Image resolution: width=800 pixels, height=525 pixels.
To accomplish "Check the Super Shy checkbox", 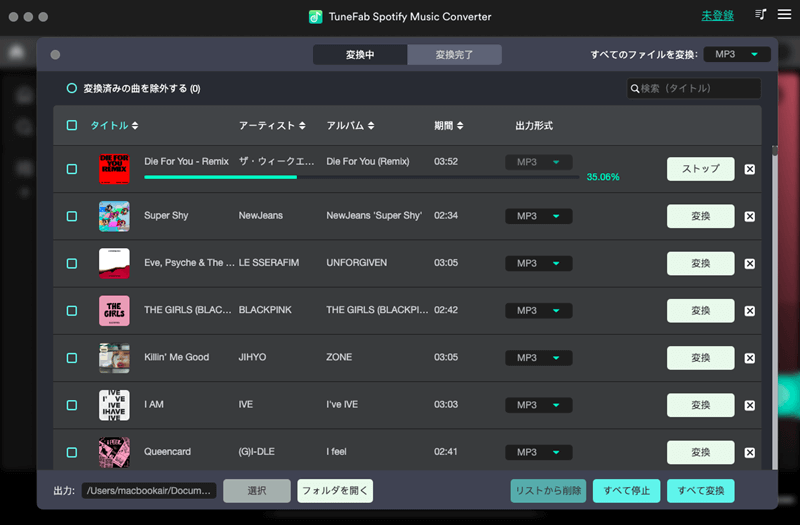I will (x=72, y=216).
